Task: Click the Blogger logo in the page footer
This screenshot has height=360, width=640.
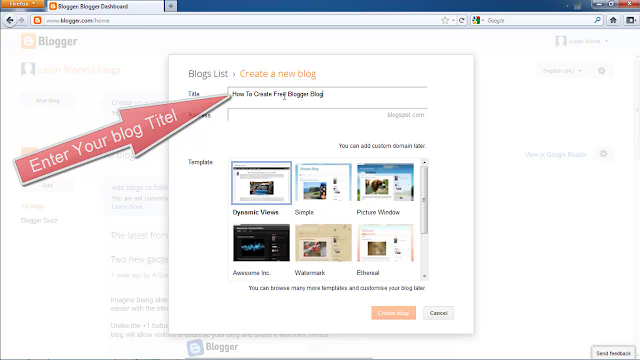Action: point(212,347)
